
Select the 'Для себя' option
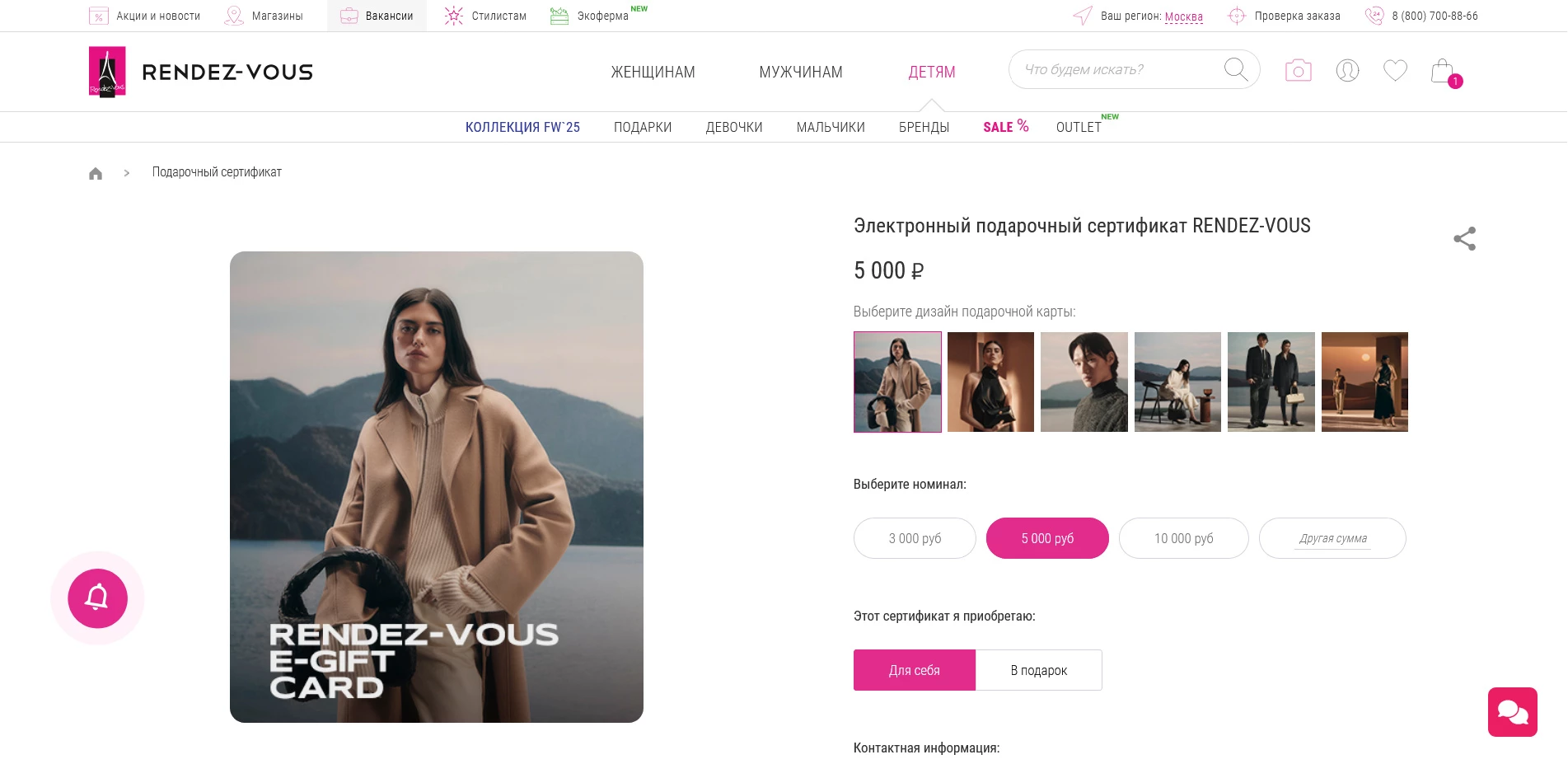coord(914,670)
